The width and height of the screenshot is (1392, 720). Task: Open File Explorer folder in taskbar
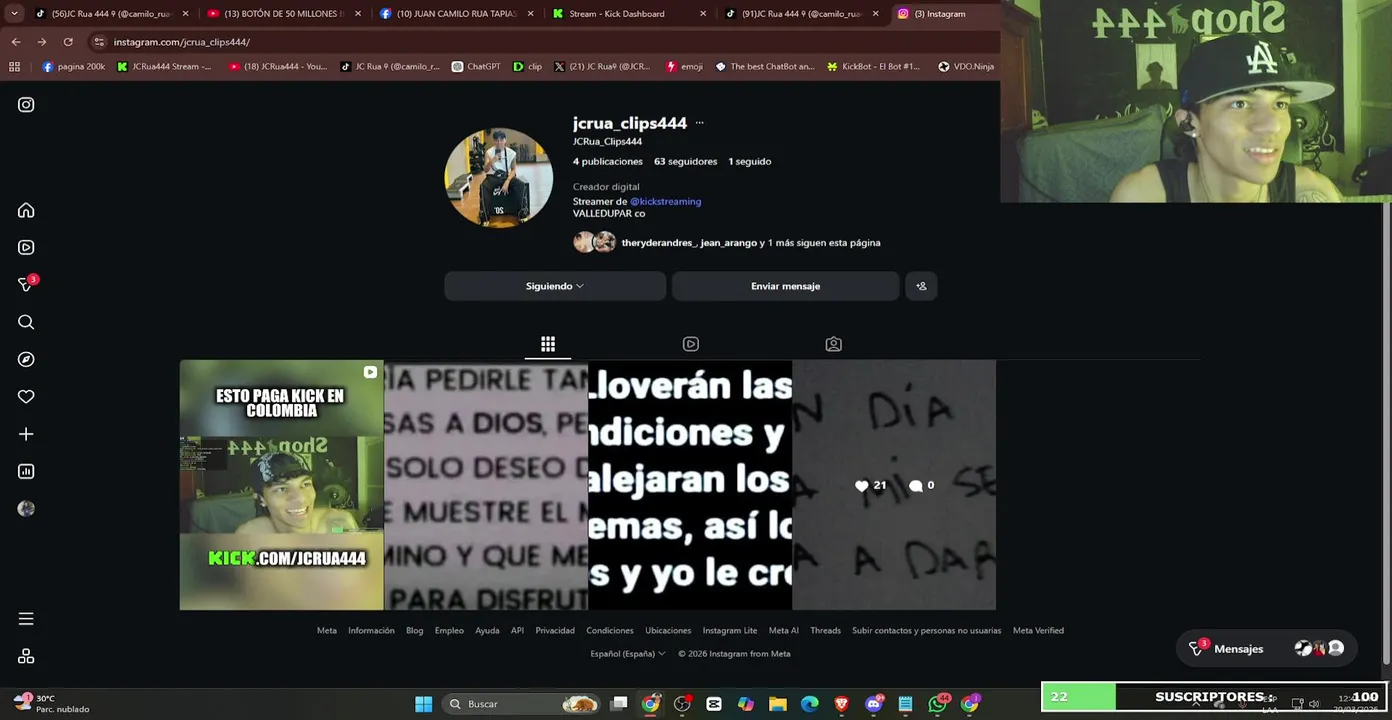click(x=778, y=704)
